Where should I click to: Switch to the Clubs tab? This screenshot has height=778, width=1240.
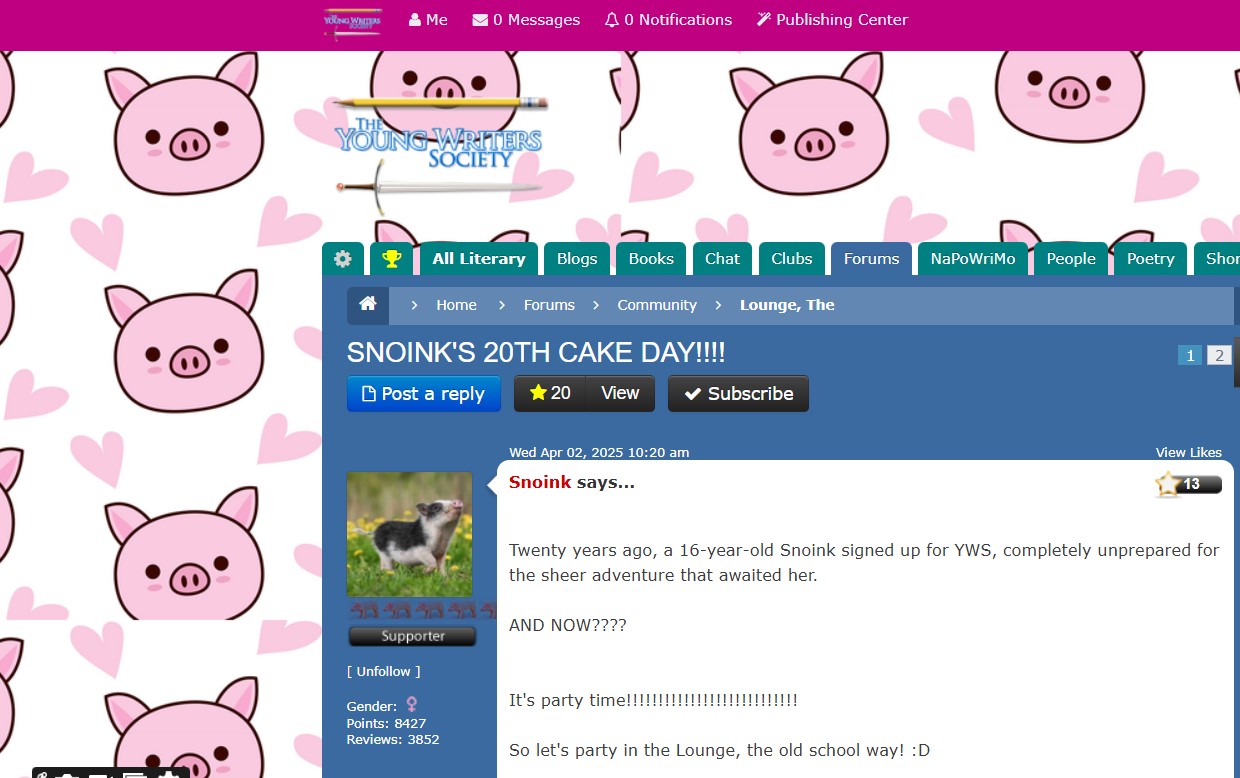click(x=792, y=259)
